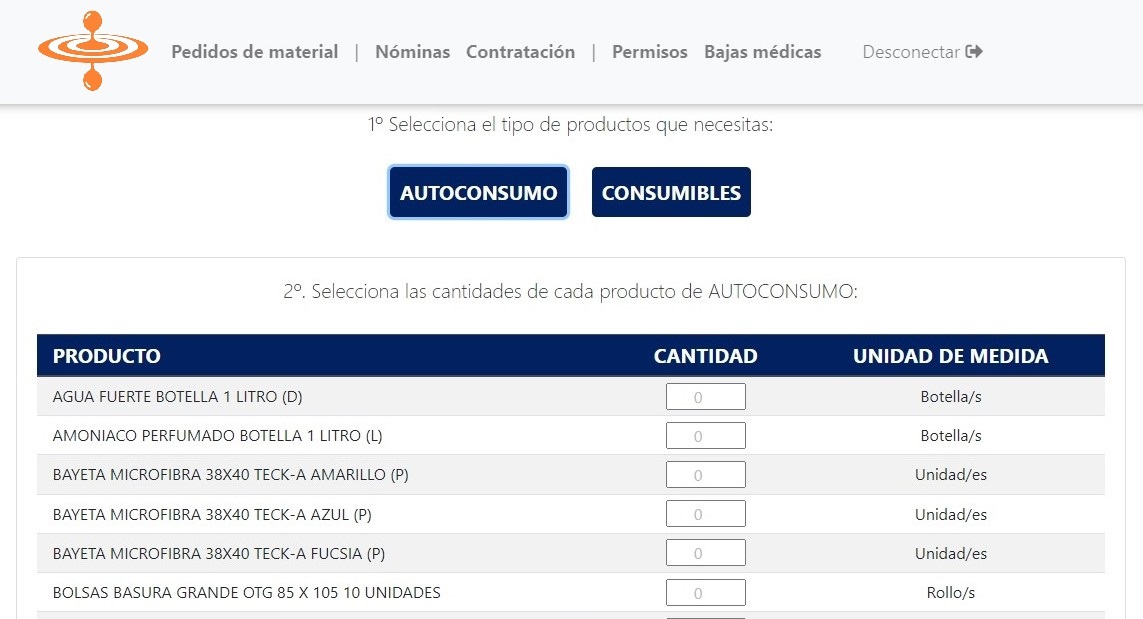Click the Desconectar link

tap(922, 52)
